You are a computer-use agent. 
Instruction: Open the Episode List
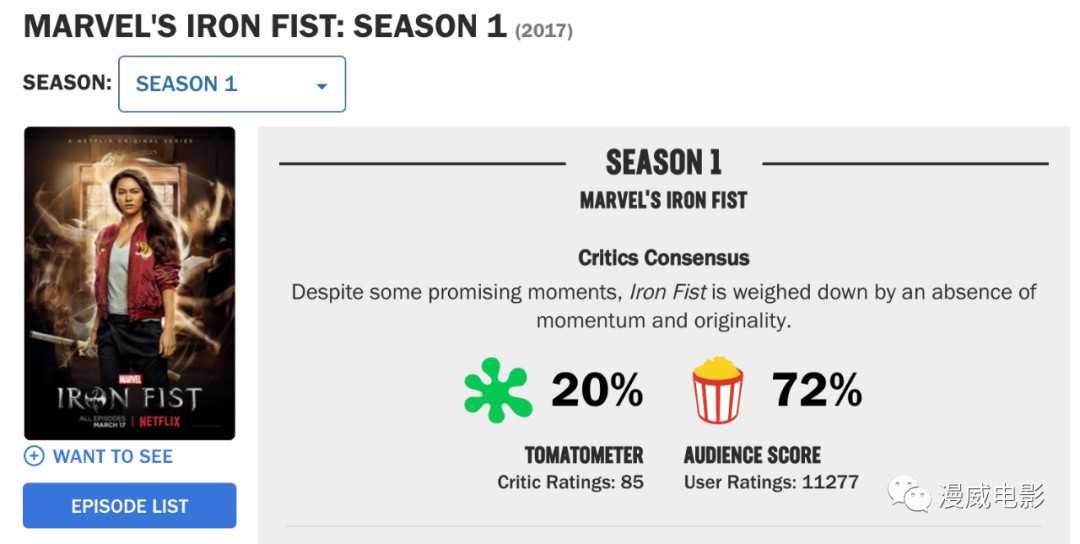click(x=130, y=506)
